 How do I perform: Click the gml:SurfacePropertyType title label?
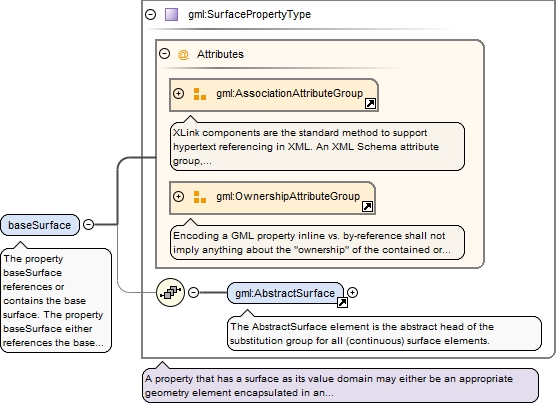coord(249,15)
